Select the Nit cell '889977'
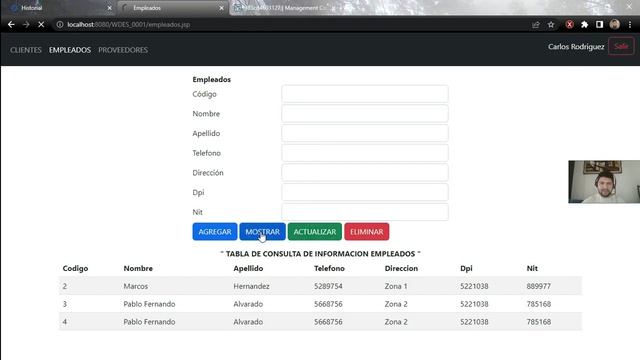640x360 pixels. 538,286
